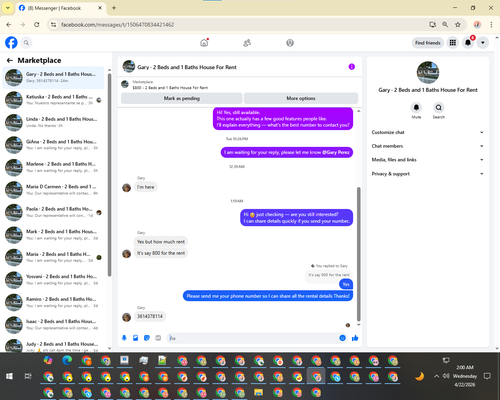Expand the Chat members section
This screenshot has width=500, height=400.
[428, 146]
